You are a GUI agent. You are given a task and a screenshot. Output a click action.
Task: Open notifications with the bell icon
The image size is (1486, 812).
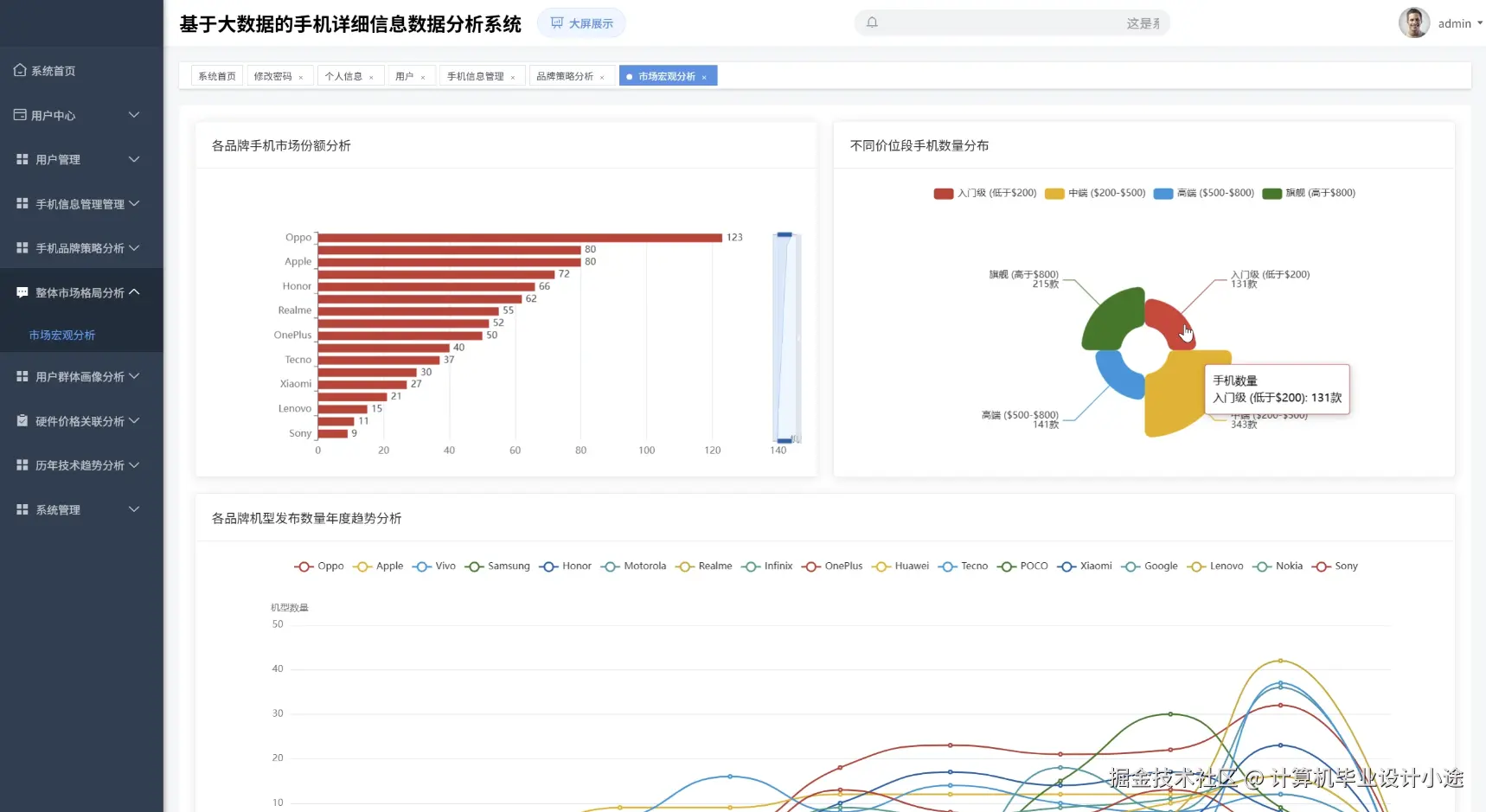872,22
